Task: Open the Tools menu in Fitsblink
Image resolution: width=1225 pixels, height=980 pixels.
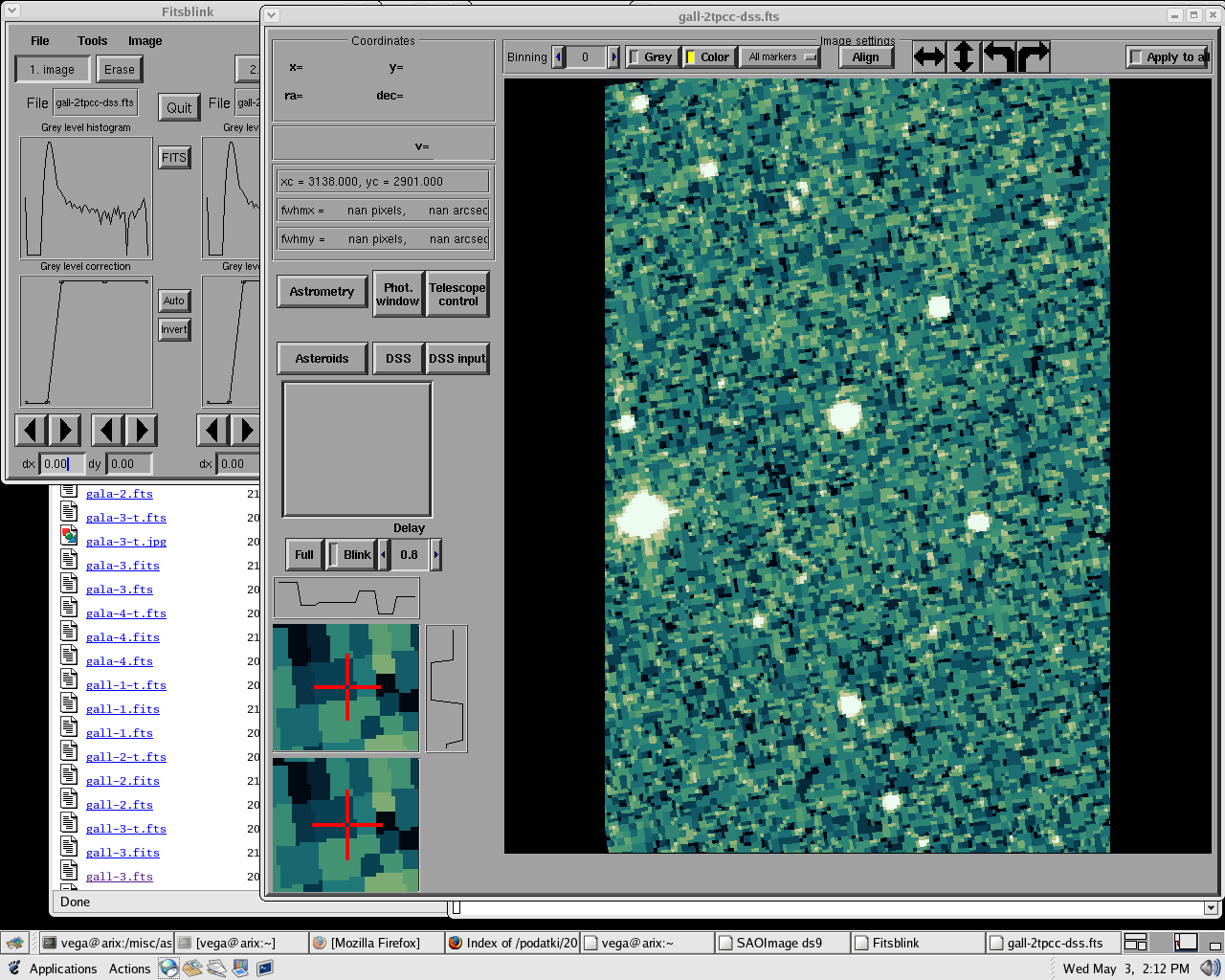Action: (x=93, y=41)
